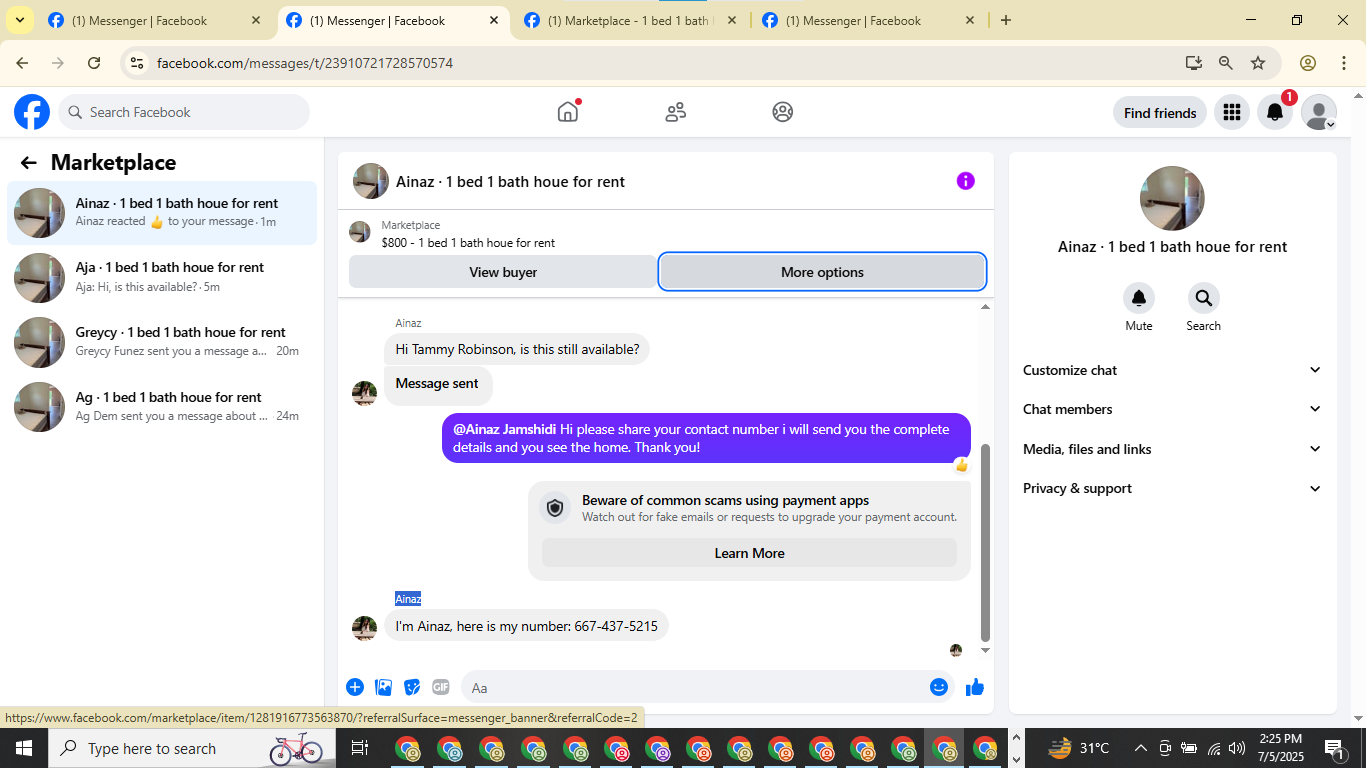Switch to first Messenger tab
This screenshot has height=768, width=1366.
154,20
